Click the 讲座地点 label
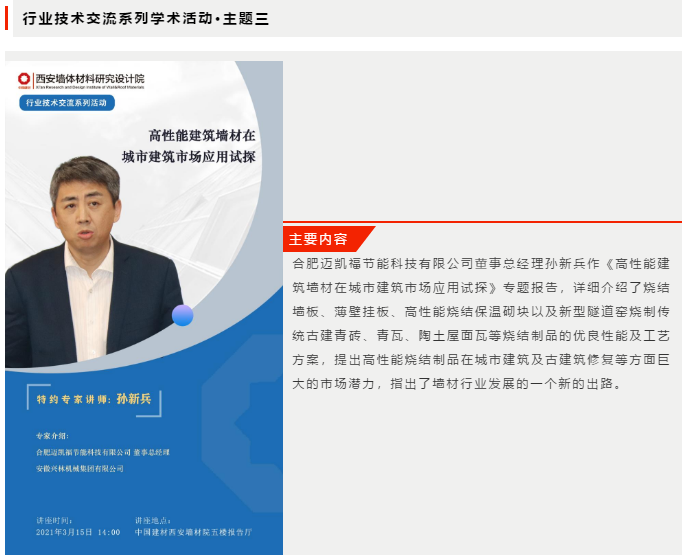This screenshot has width=682, height=555. (152, 520)
